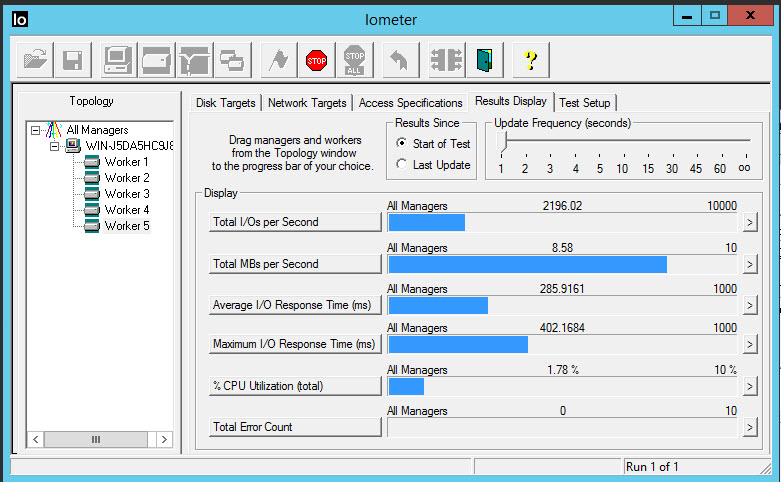Viewport: 781px width, 482px height.
Task: Click Worker 2 disk icon
Action: click(x=92, y=178)
